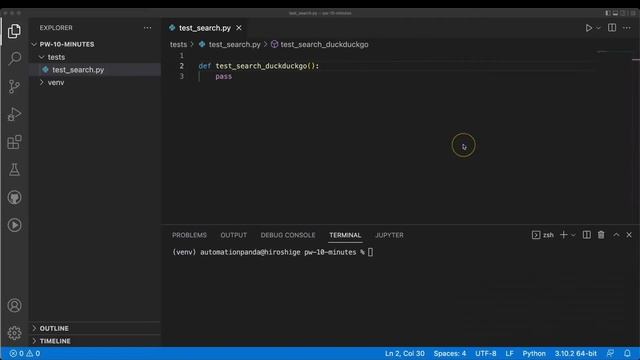The image size is (640, 360).
Task: Click the circular play icon in activity bar
Action: tap(14, 225)
